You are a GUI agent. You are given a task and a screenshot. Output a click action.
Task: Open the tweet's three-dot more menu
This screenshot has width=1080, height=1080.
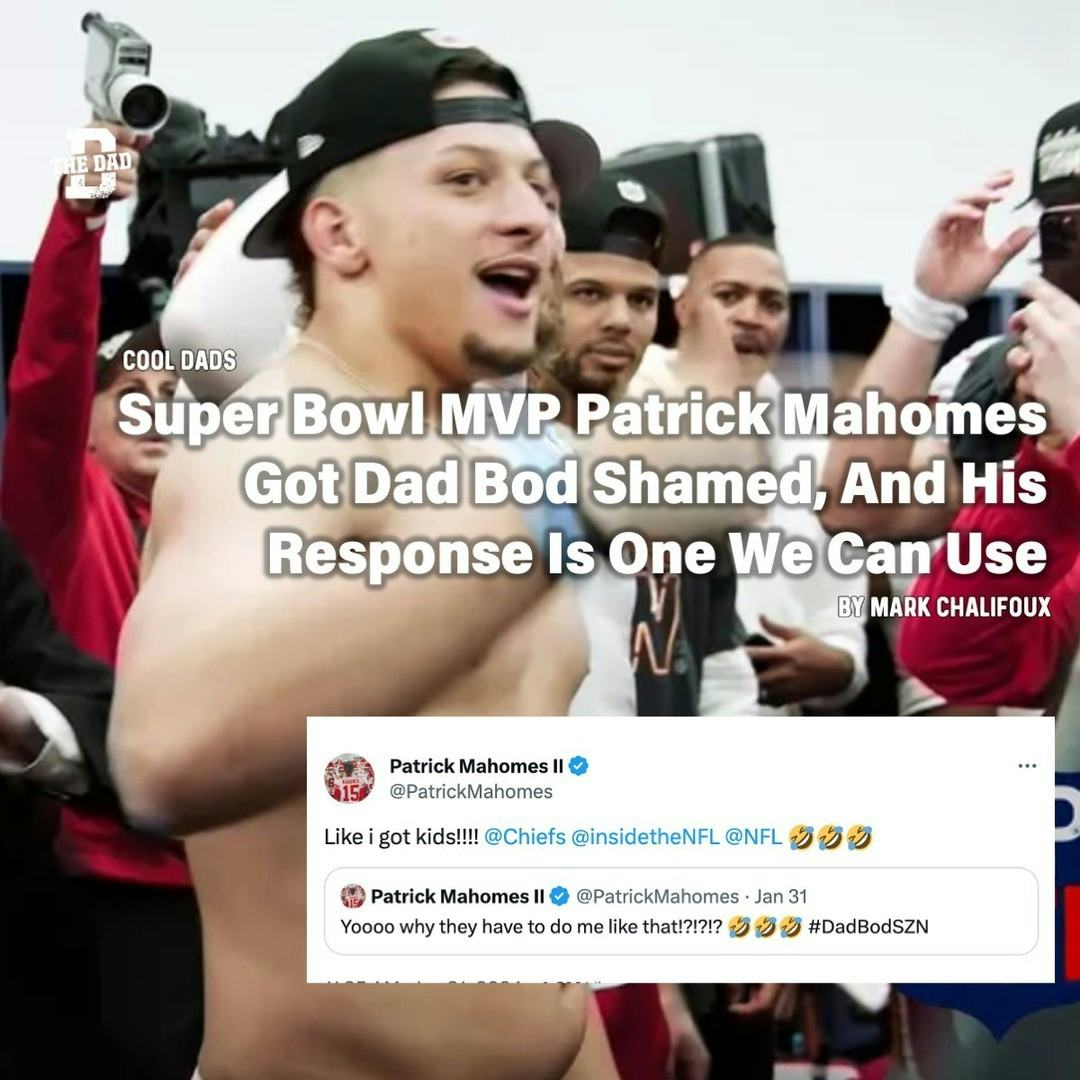coord(1027,766)
